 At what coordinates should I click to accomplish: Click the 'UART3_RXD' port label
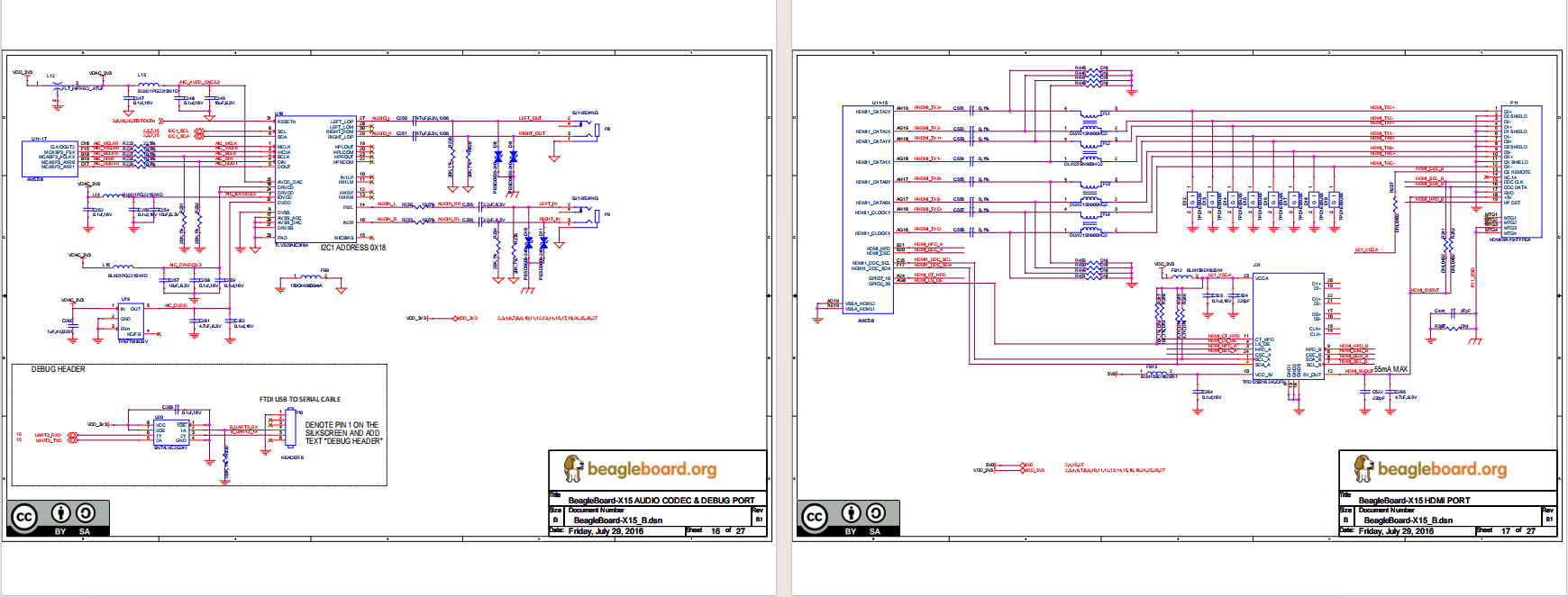(49, 435)
